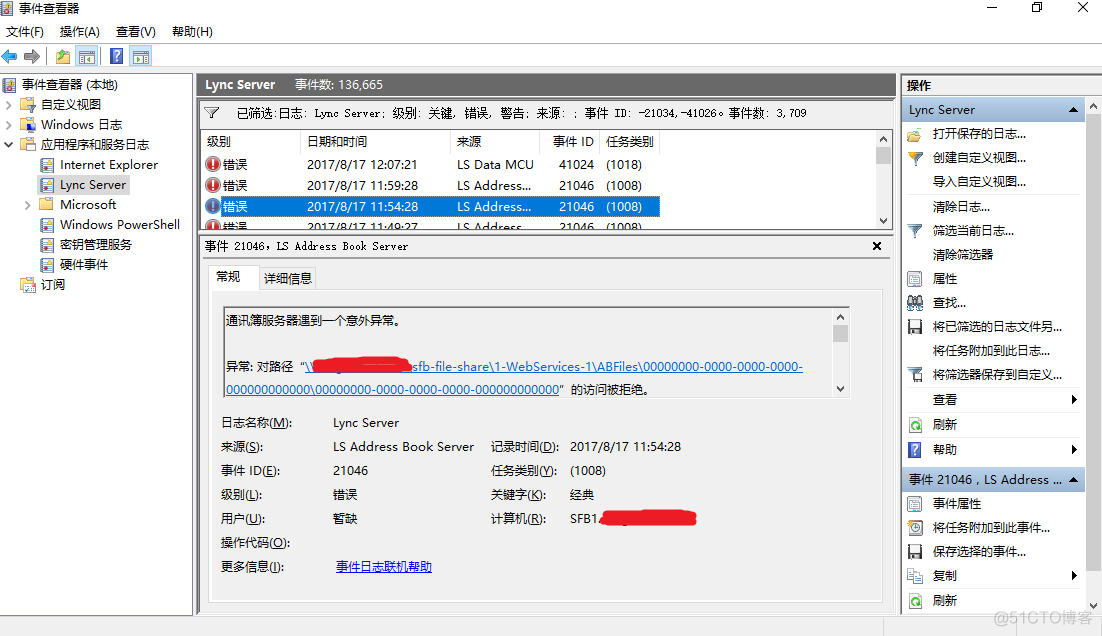Click error icon of 11:59:28 event row
This screenshot has height=636, width=1102.
(x=212, y=185)
